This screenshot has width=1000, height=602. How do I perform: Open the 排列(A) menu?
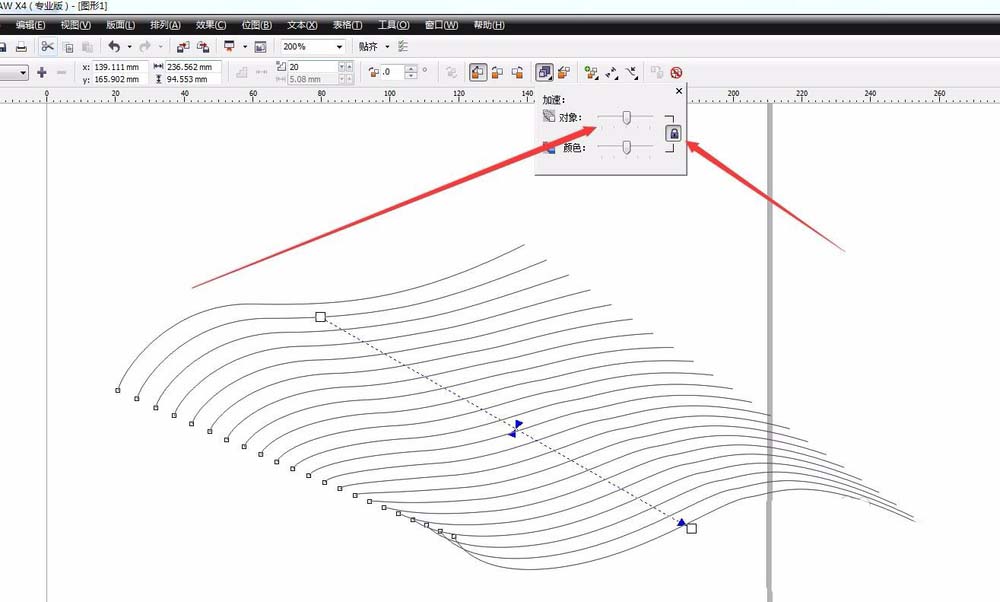165,25
